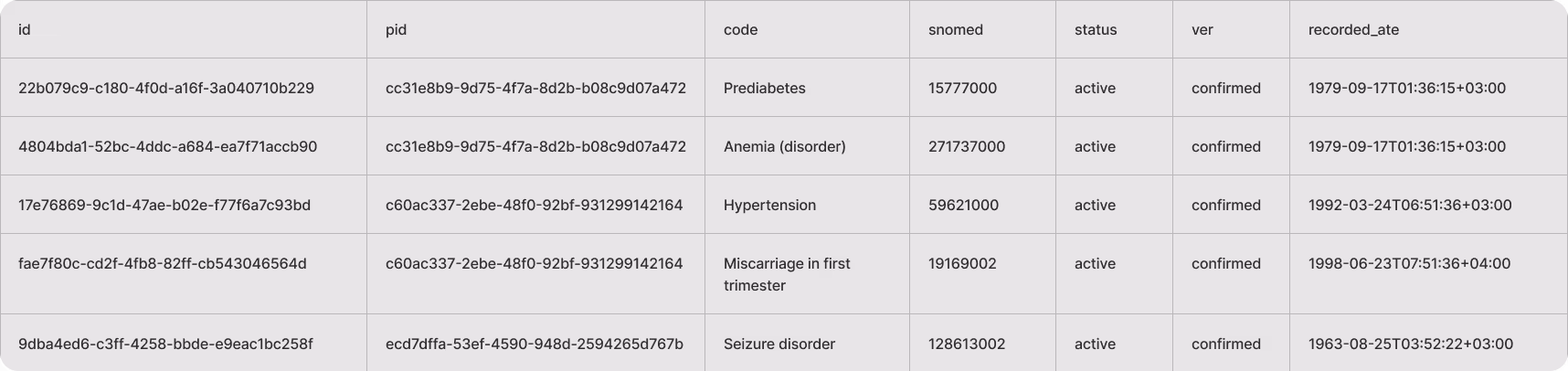The height and width of the screenshot is (371, 1568).
Task: Click the id starting with 22b079c9
Action: (165, 89)
